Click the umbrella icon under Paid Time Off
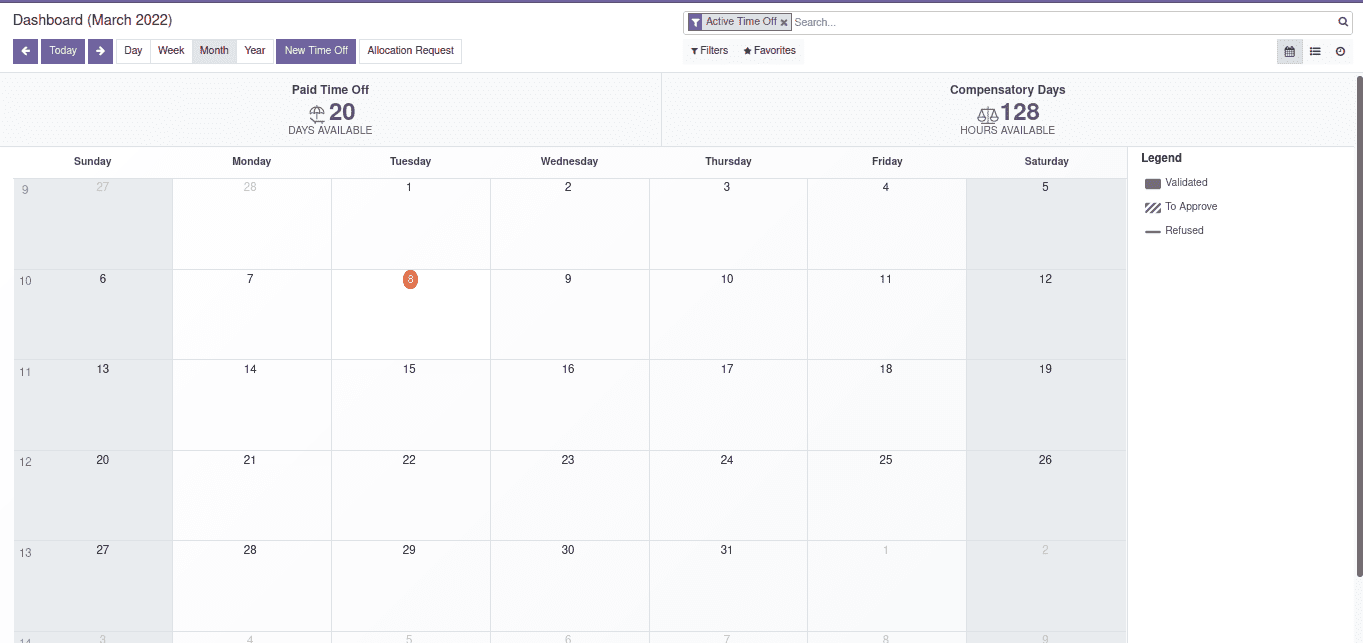 point(317,114)
